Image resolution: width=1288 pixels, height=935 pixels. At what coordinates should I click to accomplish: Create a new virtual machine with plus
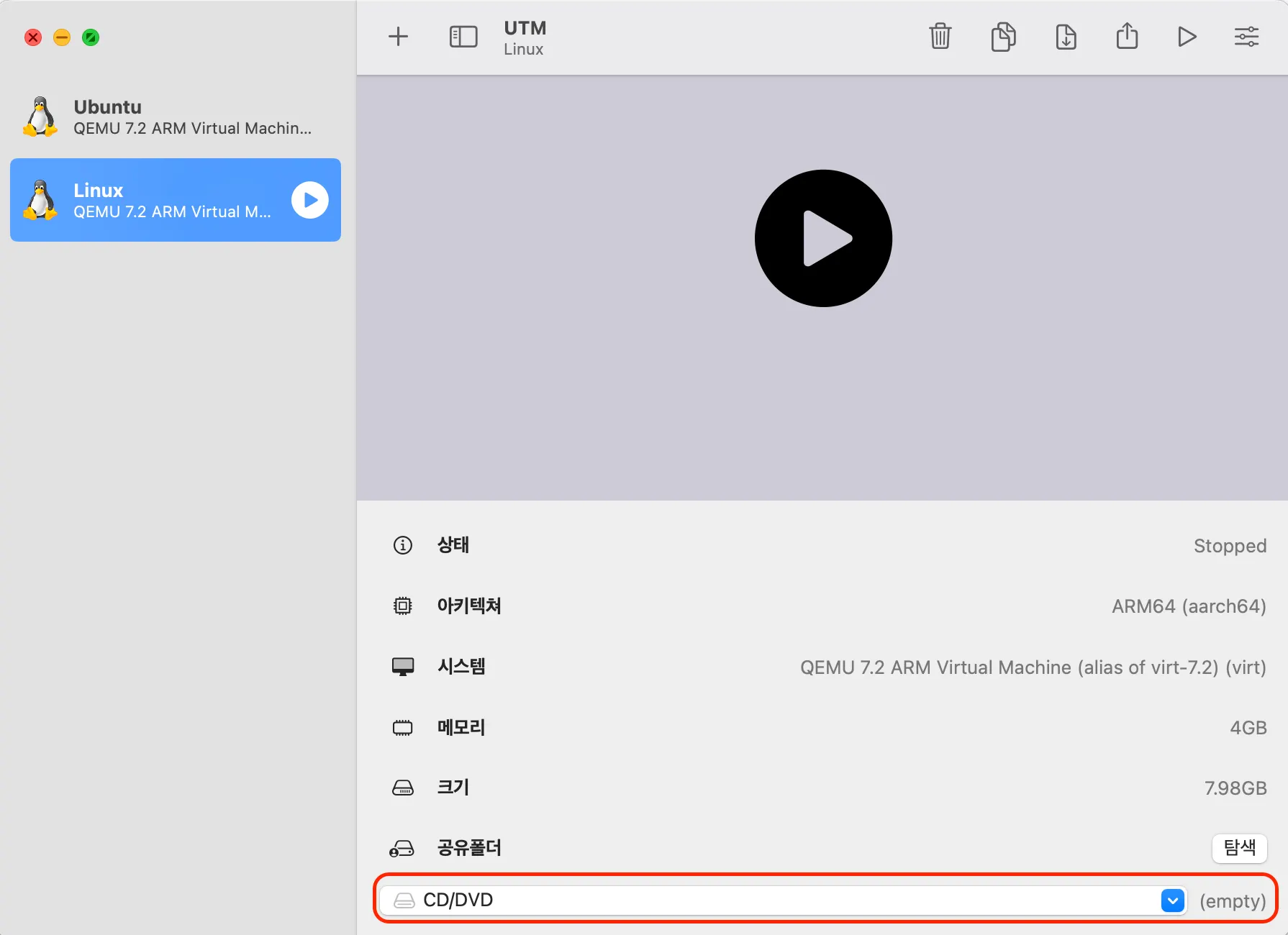(398, 37)
